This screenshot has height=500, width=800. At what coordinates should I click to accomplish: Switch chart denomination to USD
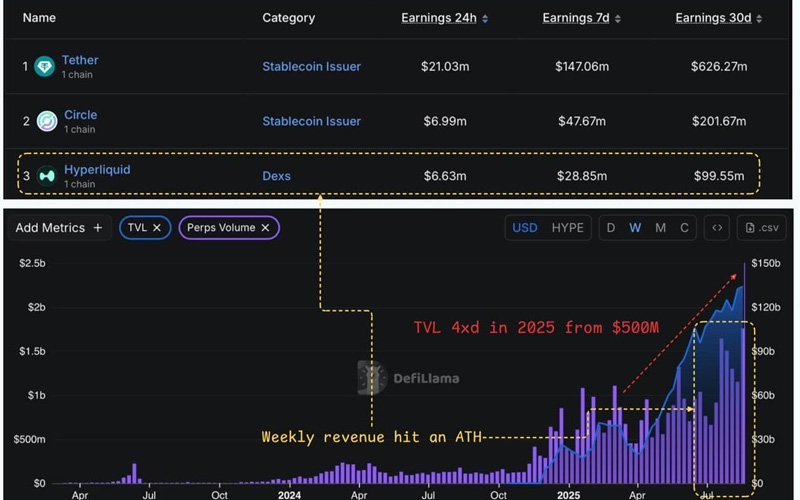tap(524, 228)
